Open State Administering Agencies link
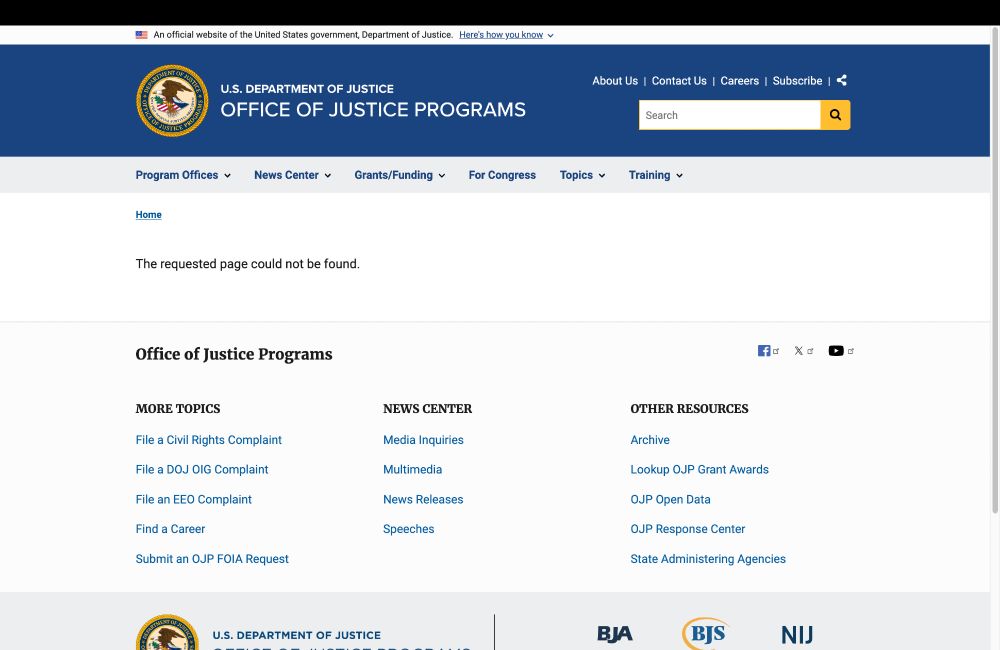Screen dimensions: 1000x650 click(708, 559)
